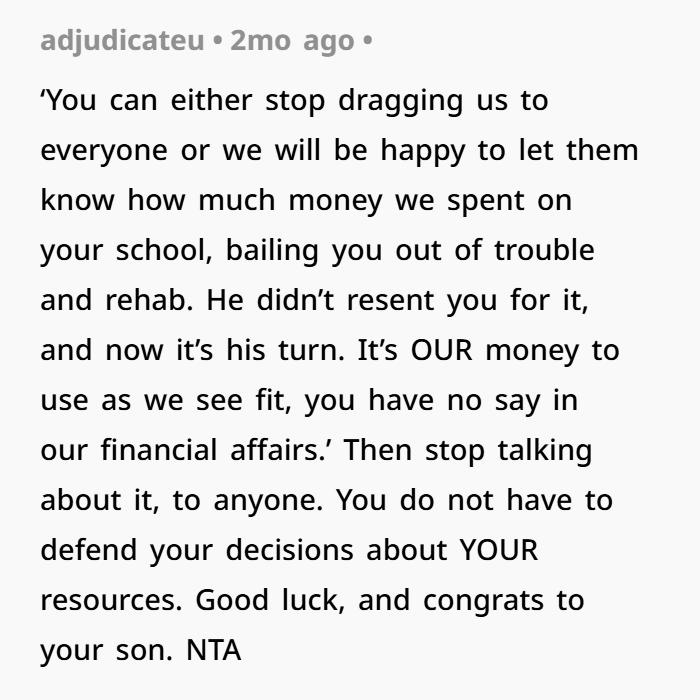The image size is (700, 700).
Task: Click the dot between username and timestamp
Action: (x=218, y=41)
